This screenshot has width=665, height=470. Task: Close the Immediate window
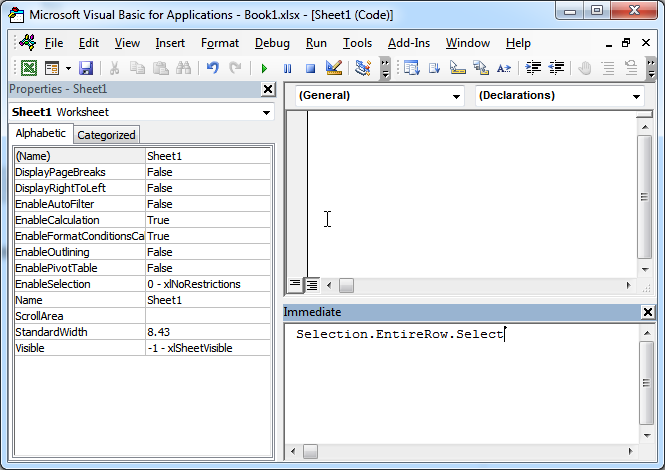[648, 312]
